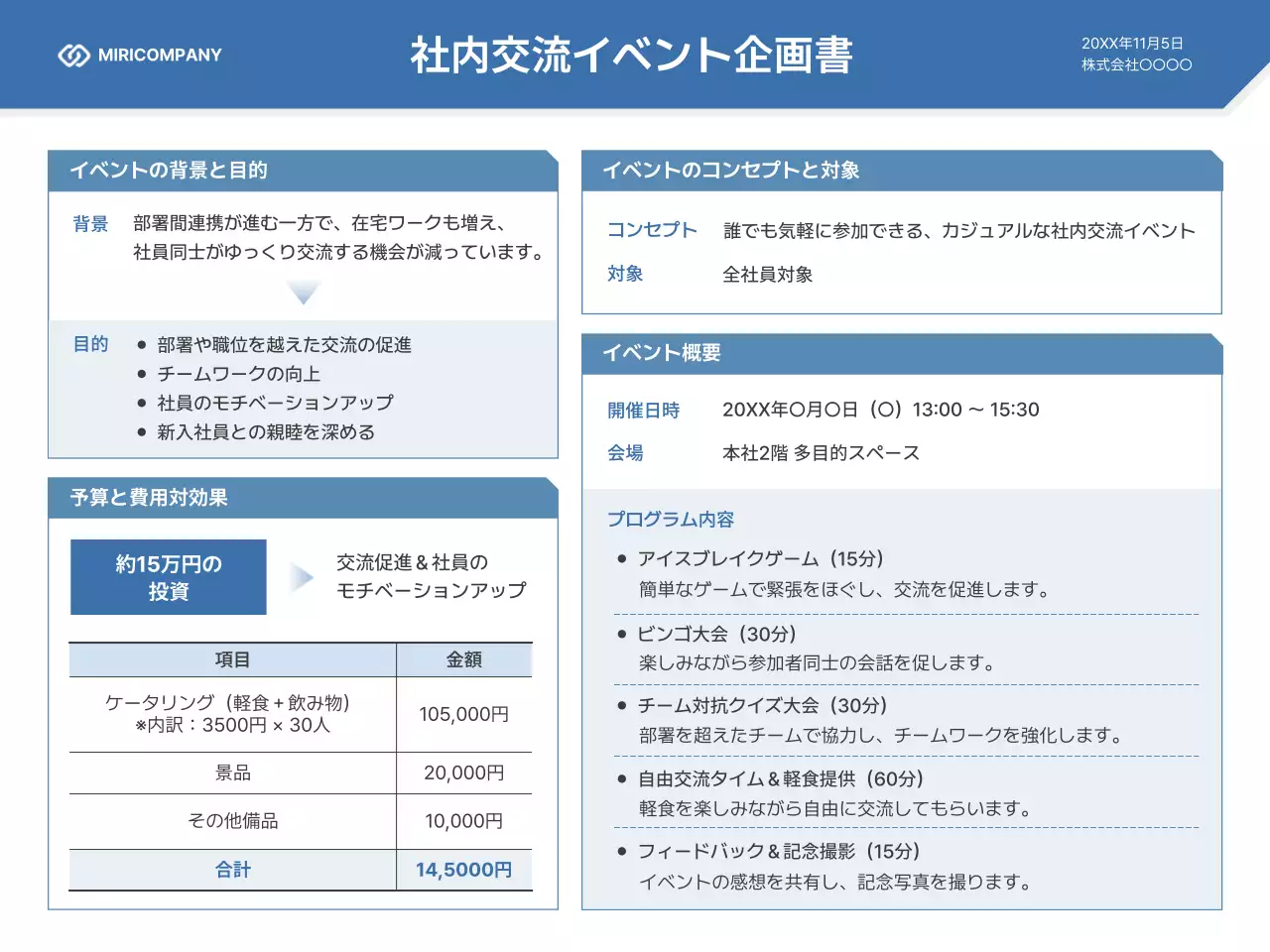Click the bullet icon beside アイスブレイクゲーム
1270x952 pixels.
point(621,557)
